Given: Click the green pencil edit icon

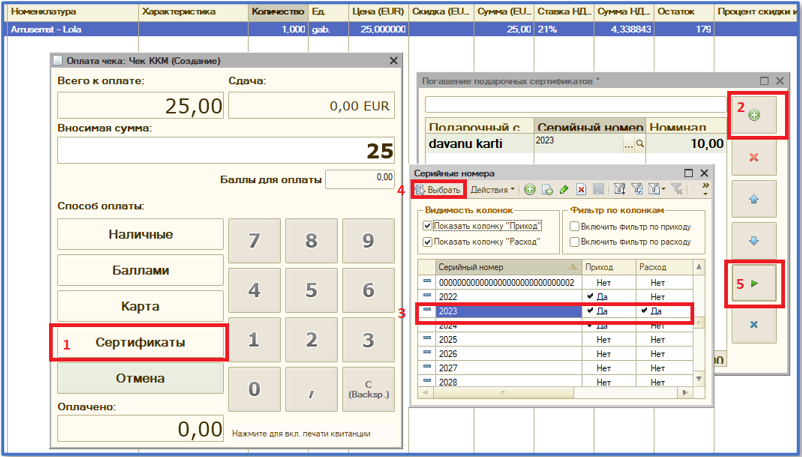Looking at the screenshot, I should click(564, 190).
